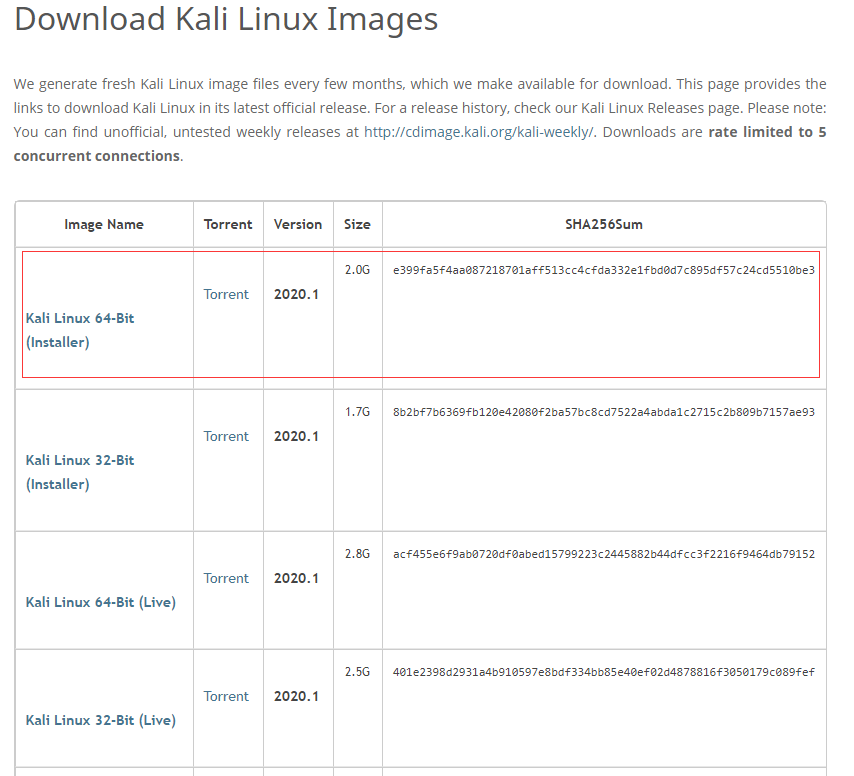
Task: Click the bold 'concurrent connections' text
Action: [97, 156]
